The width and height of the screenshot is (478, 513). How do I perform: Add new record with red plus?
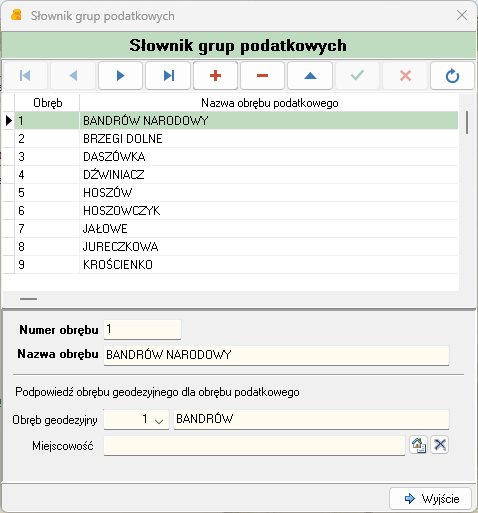coord(215,76)
